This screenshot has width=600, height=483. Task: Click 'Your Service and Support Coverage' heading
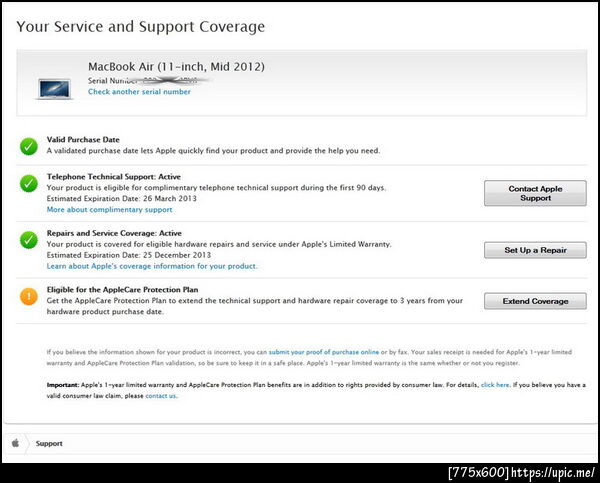(140, 27)
